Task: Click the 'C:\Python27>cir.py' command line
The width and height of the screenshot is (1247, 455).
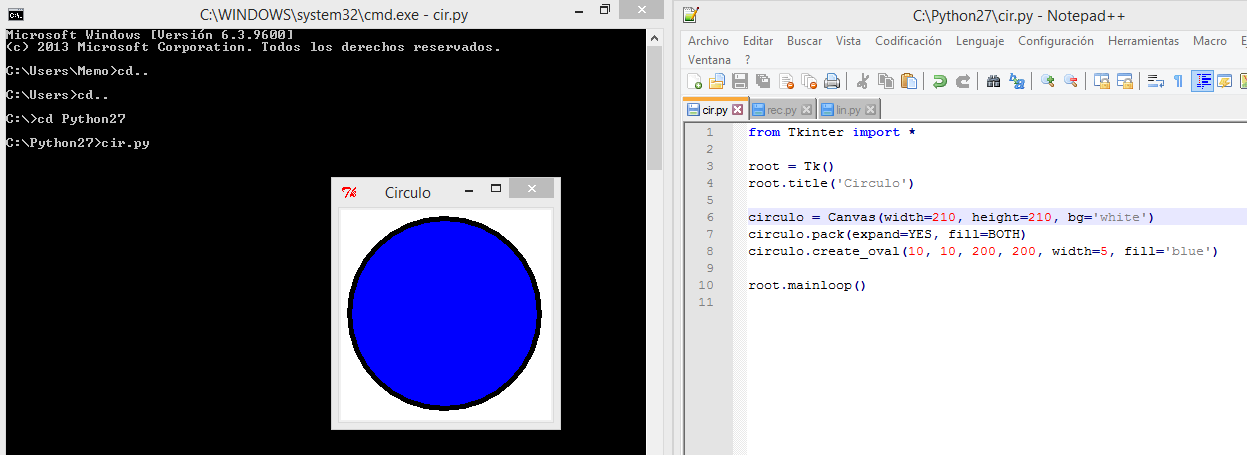Action: pos(78,143)
